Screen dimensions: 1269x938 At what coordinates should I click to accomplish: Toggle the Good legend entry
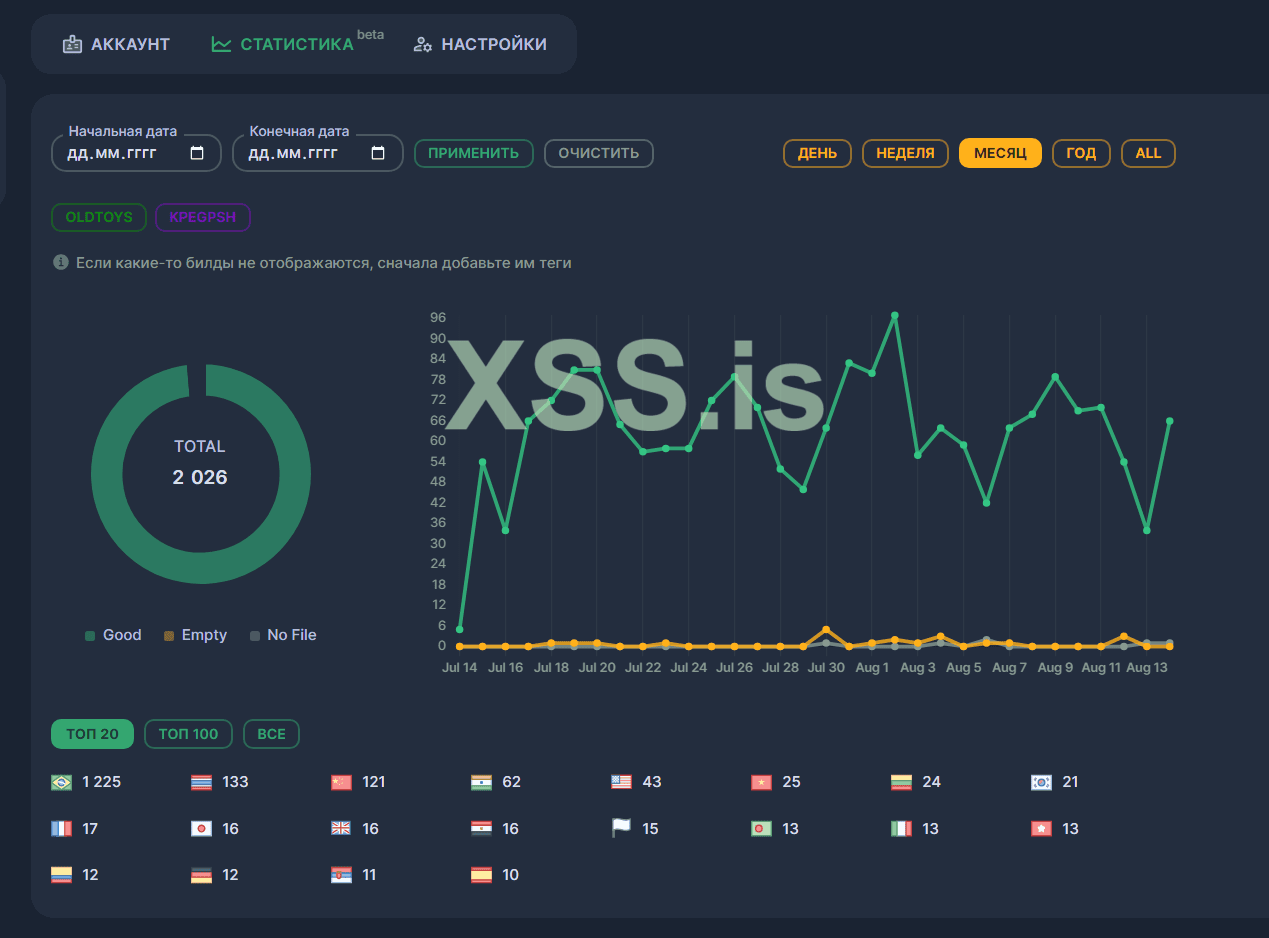pos(113,635)
